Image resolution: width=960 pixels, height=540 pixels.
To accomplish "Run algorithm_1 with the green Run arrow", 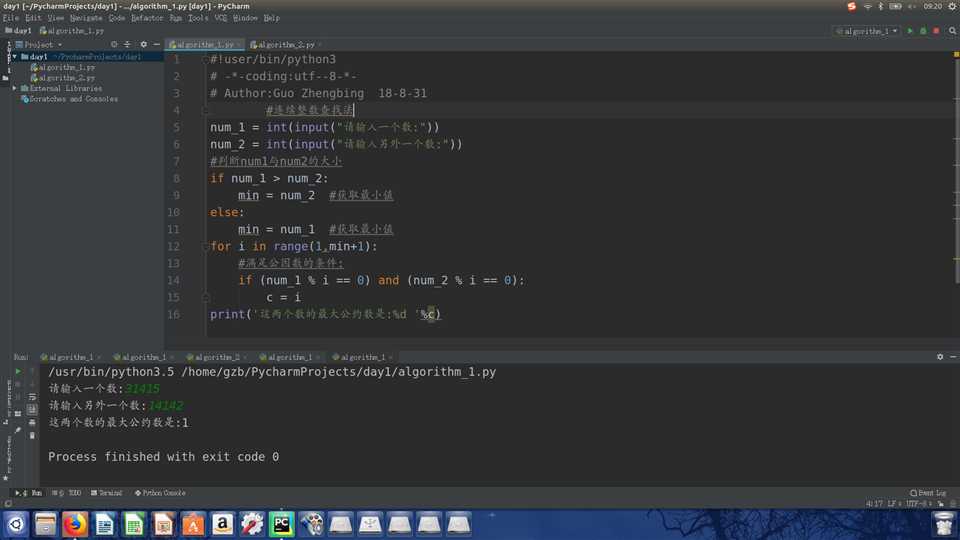I will pyautogui.click(x=910, y=31).
